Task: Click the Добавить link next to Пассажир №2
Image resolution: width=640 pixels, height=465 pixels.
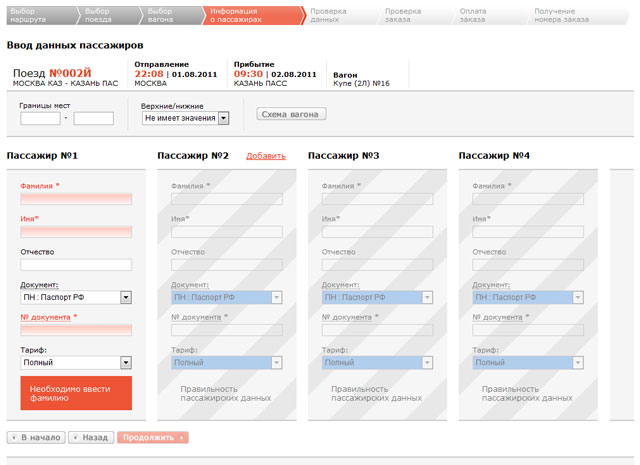Action: coord(265,156)
